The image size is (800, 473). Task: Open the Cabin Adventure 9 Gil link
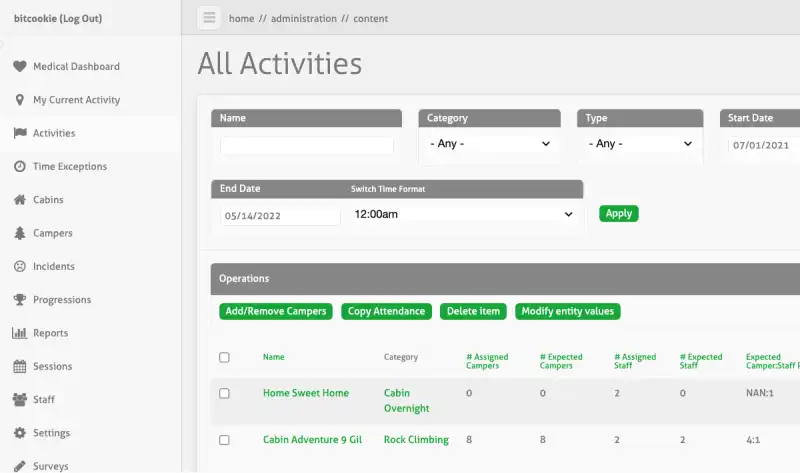[x=312, y=439]
